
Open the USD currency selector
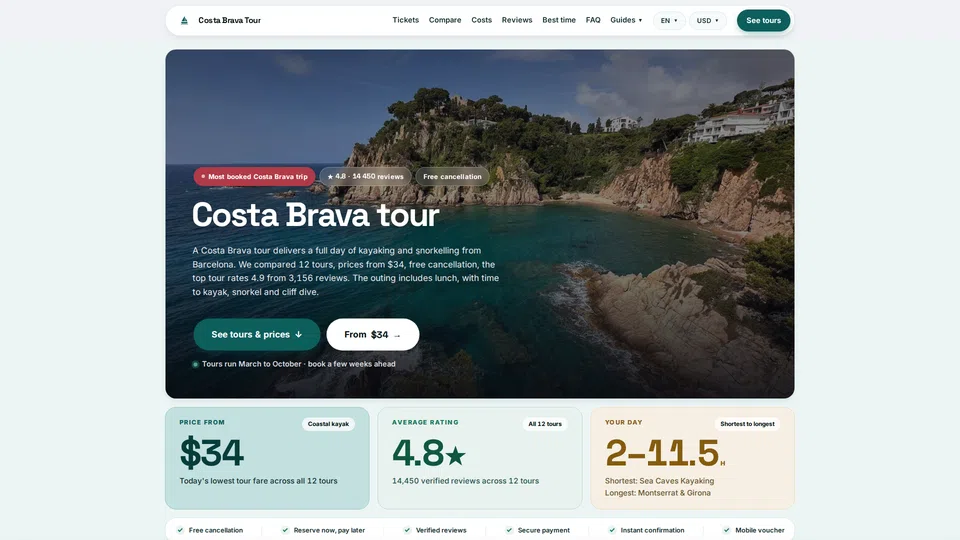pos(708,20)
